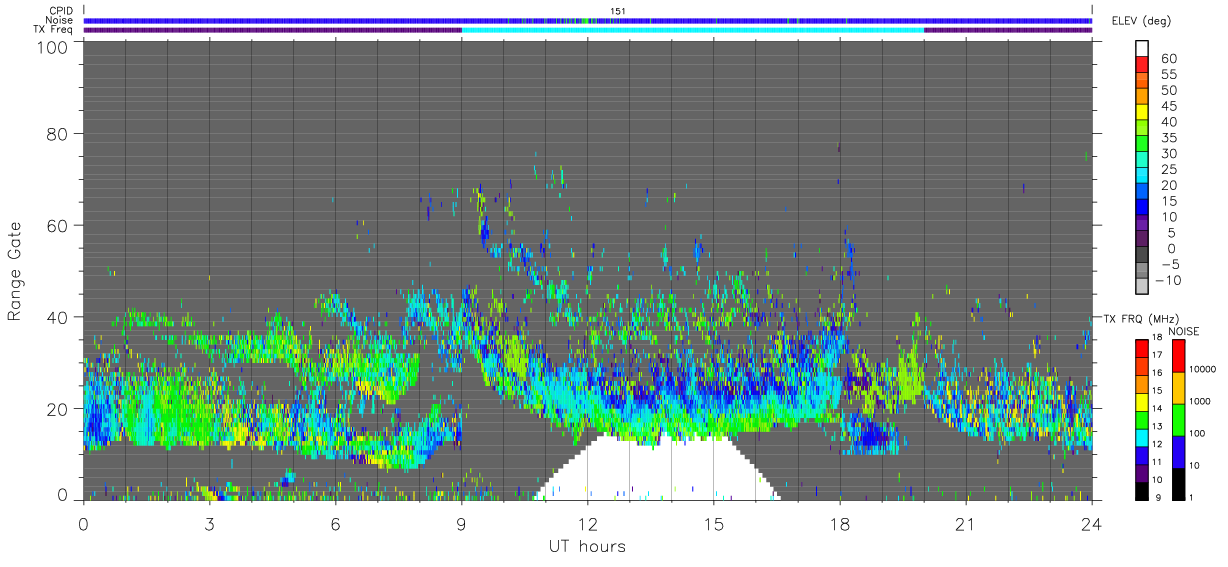1228x567 pixels.
Task: Click the 9 label on TX FRQ scale
Action: click(1156, 500)
